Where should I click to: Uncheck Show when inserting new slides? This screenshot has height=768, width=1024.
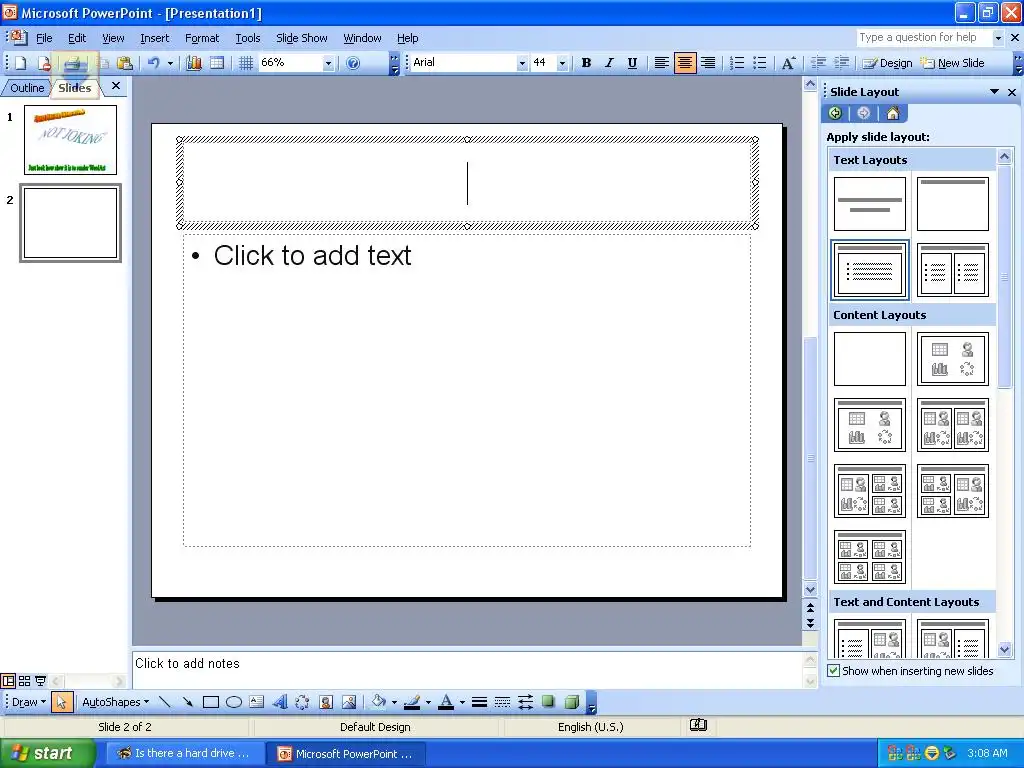click(833, 671)
